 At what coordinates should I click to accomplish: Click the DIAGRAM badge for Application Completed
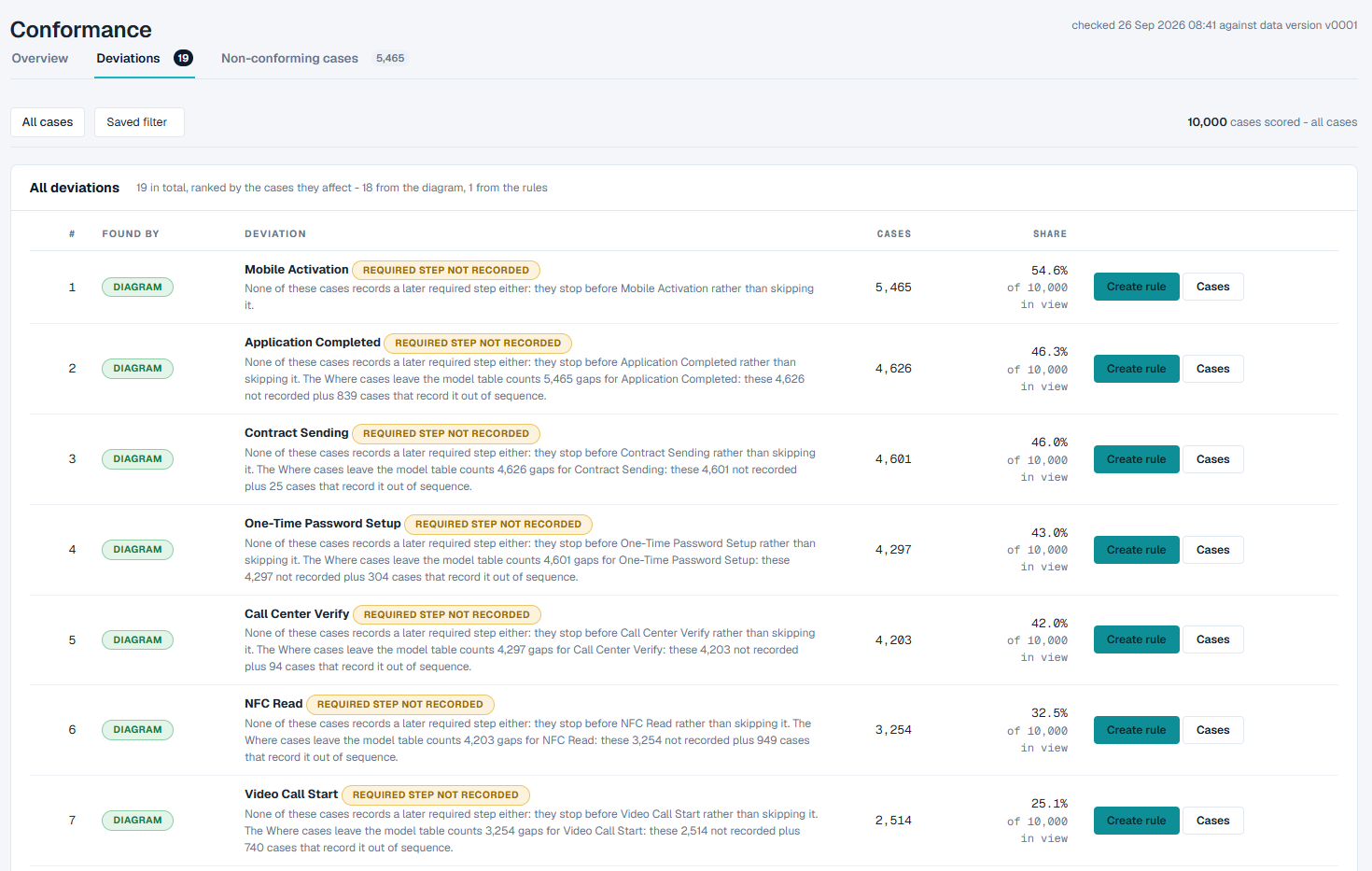pos(137,369)
